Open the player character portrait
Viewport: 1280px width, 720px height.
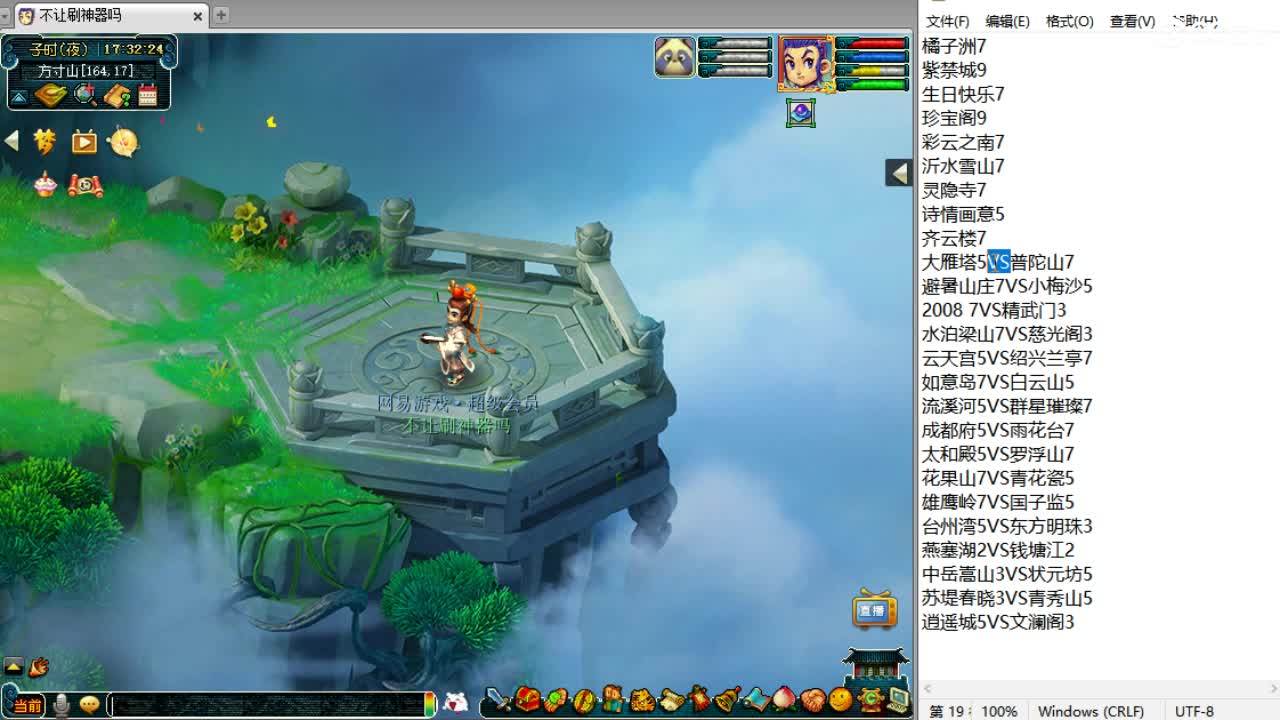click(805, 62)
